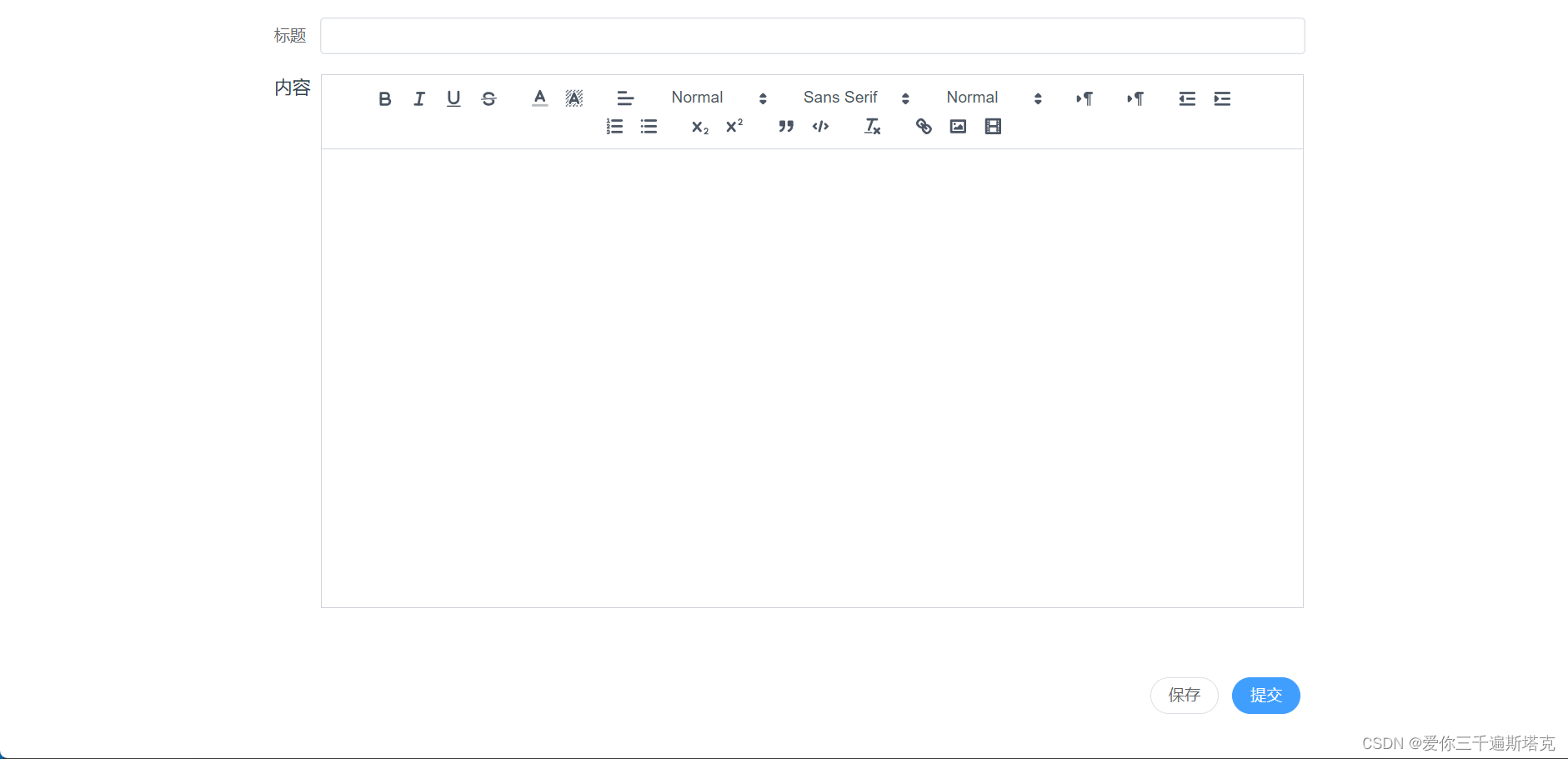The height and width of the screenshot is (759, 1568).
Task: Insert a blockquote
Action: coord(786,127)
